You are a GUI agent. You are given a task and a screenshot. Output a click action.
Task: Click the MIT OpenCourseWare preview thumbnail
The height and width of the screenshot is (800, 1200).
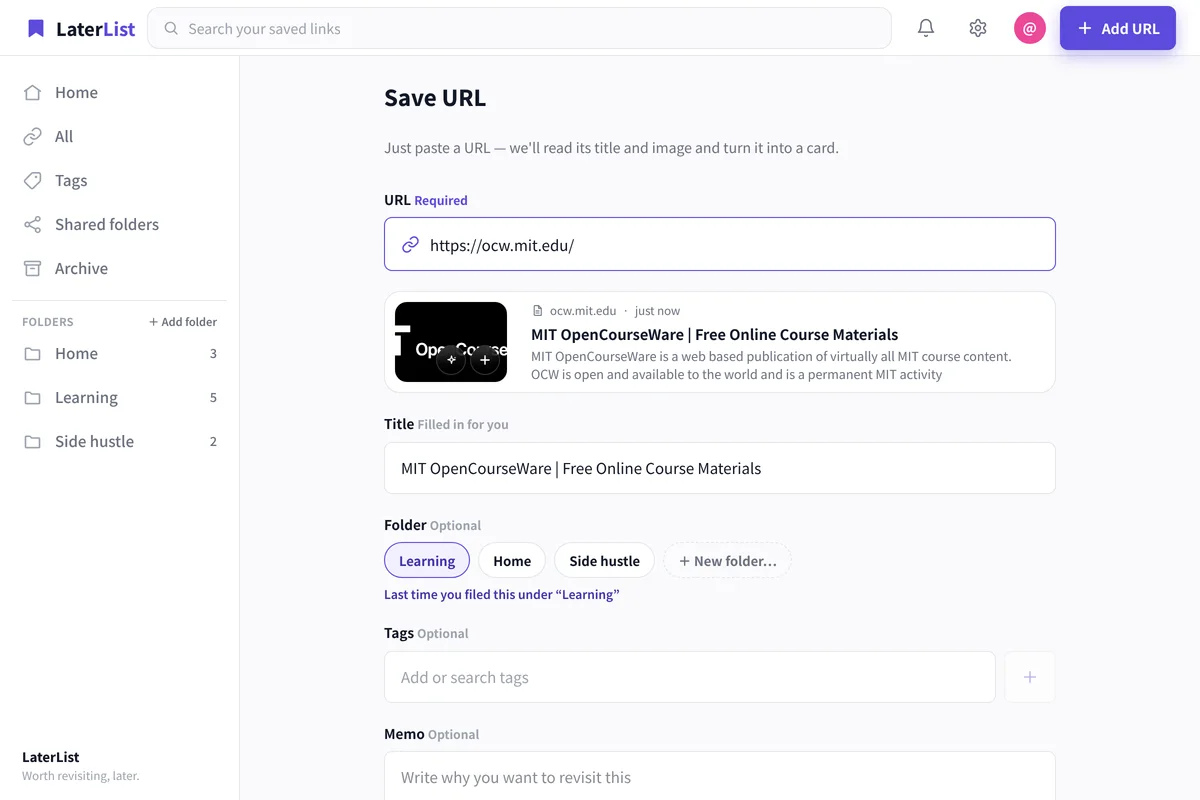point(451,342)
